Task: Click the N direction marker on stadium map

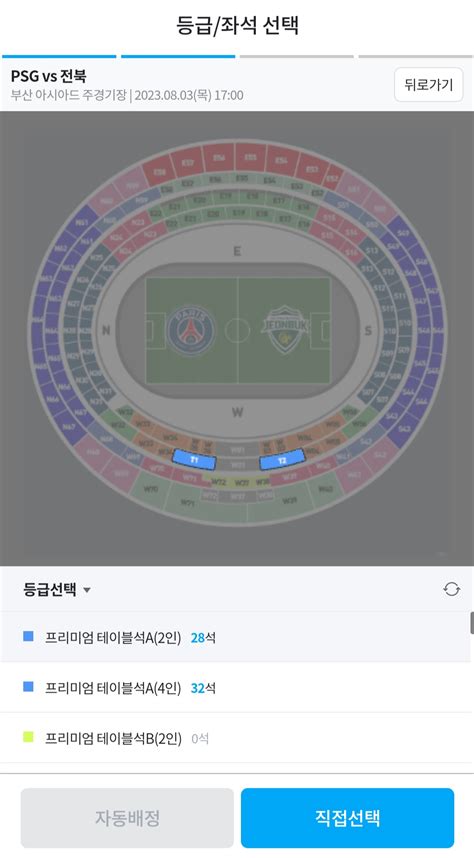Action: pos(106,331)
